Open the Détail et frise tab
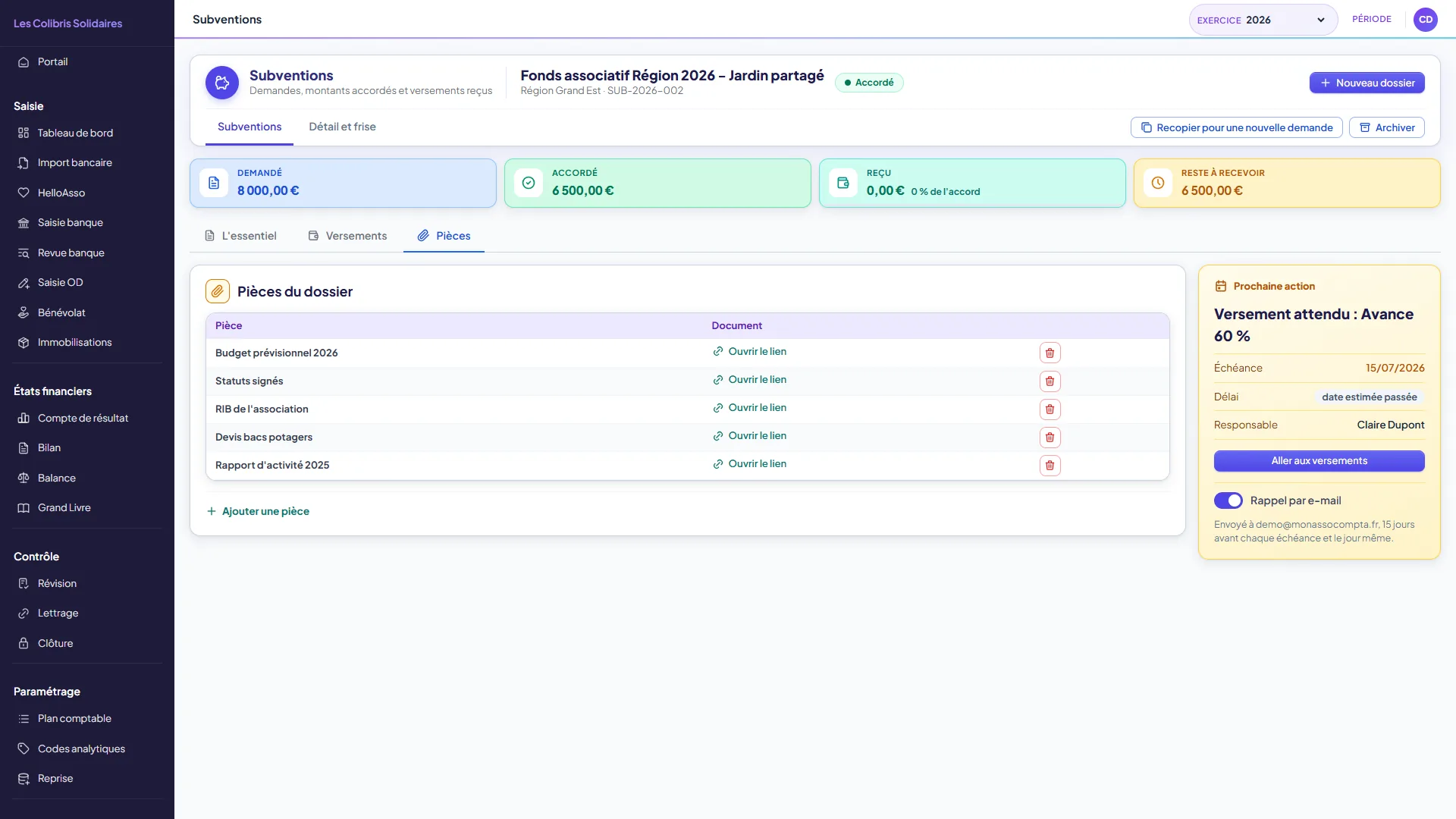The height and width of the screenshot is (819, 1456). tap(342, 127)
